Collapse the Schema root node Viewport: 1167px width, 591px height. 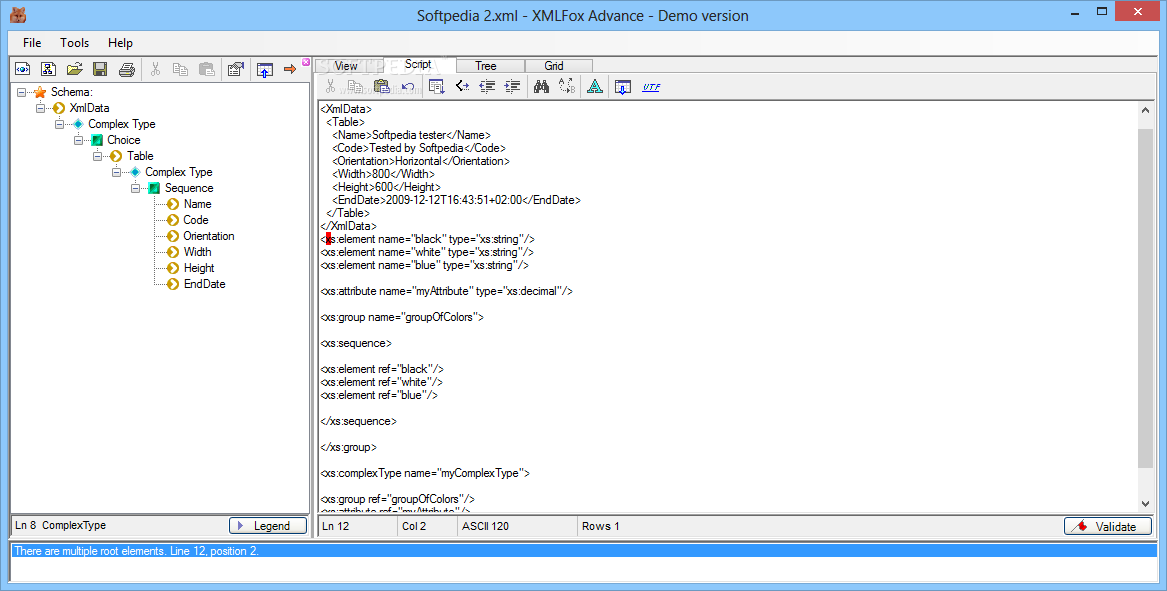(22, 92)
